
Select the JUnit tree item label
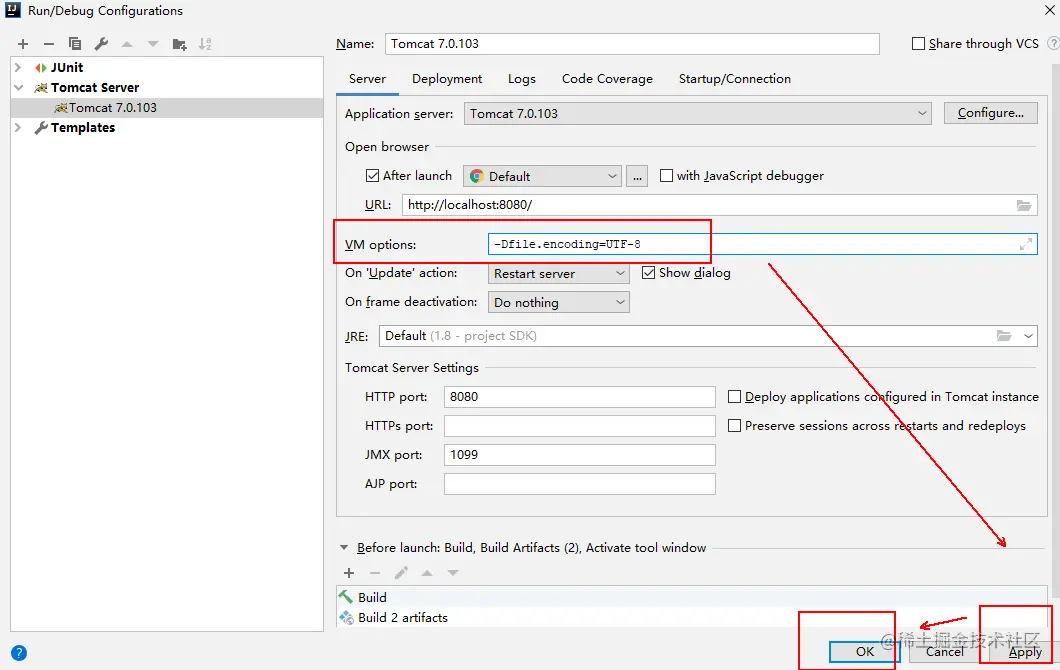[x=67, y=68]
